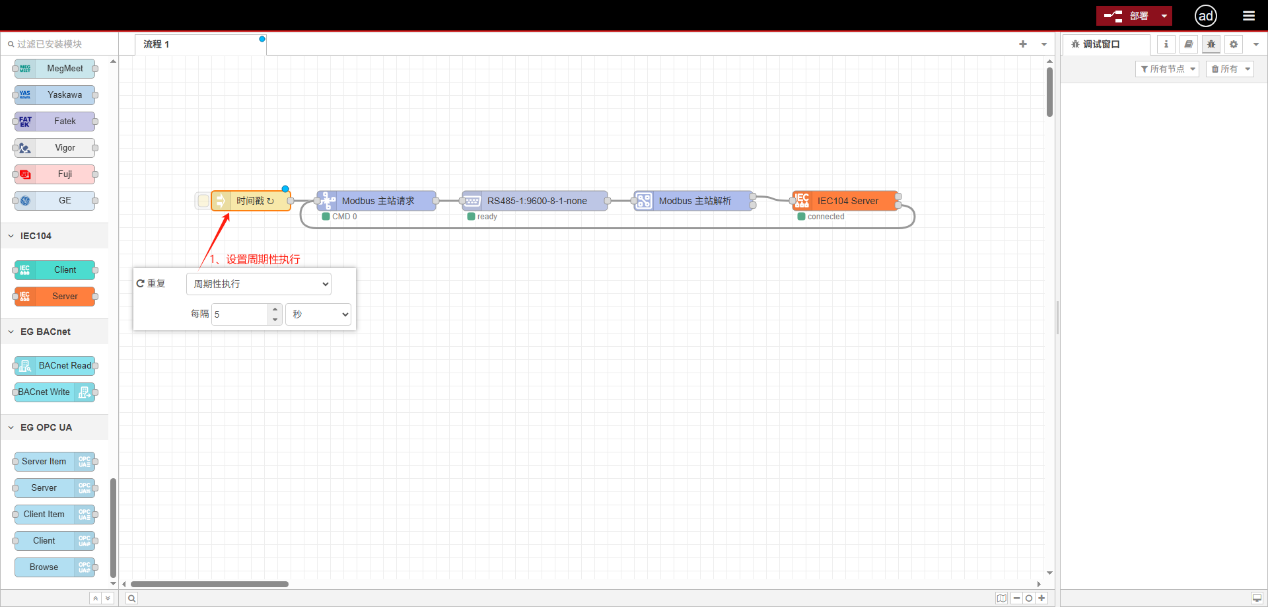Open the info sidebar tab icon

click(x=1166, y=44)
